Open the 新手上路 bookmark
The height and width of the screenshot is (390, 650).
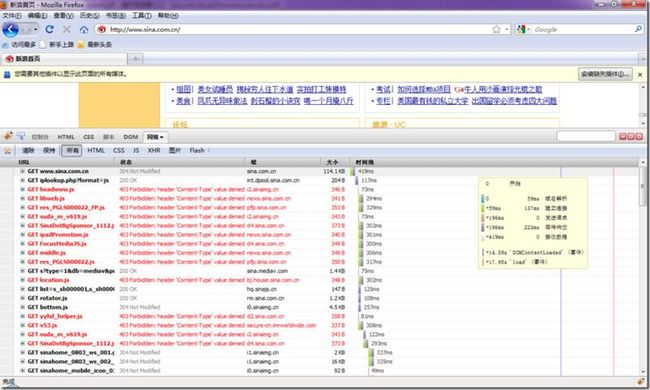[57, 44]
